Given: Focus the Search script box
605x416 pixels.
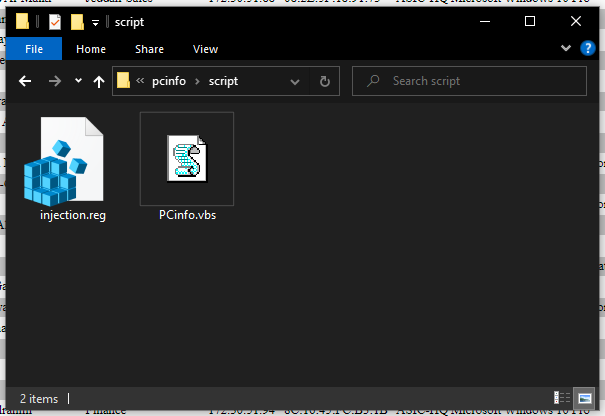Looking at the screenshot, I should click(469, 81).
